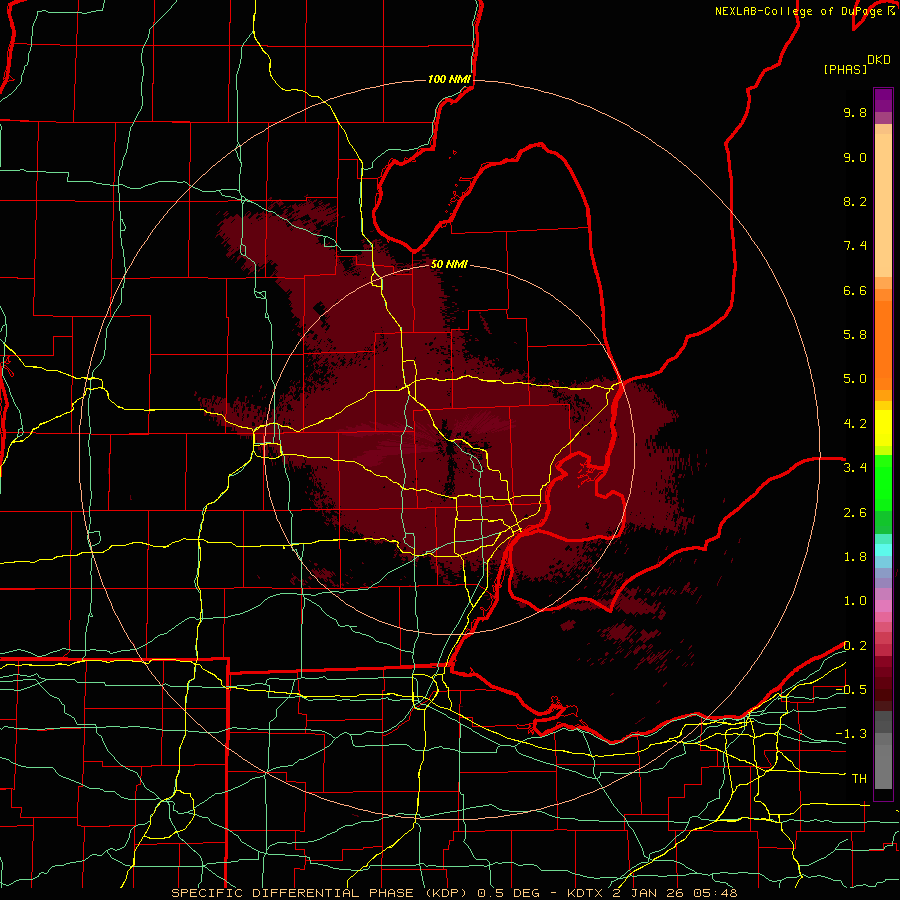Select the 100 NMI range ring label
Viewport: 900px width, 900px height.
[449, 79]
